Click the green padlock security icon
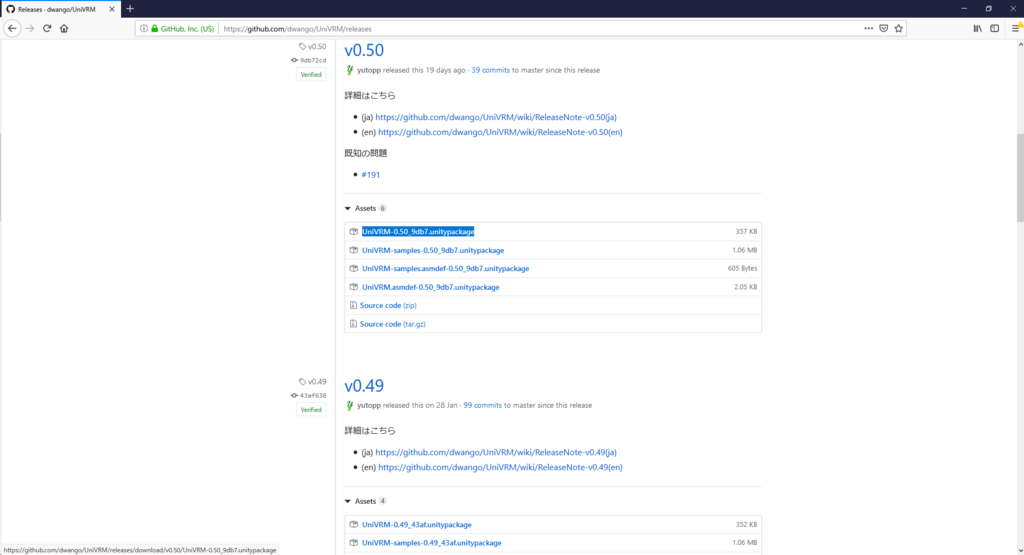The width and height of the screenshot is (1024, 555). [155, 29]
